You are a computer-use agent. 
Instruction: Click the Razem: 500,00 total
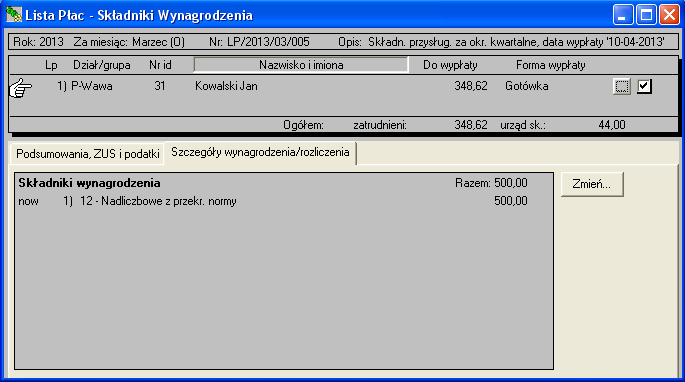(x=491, y=183)
